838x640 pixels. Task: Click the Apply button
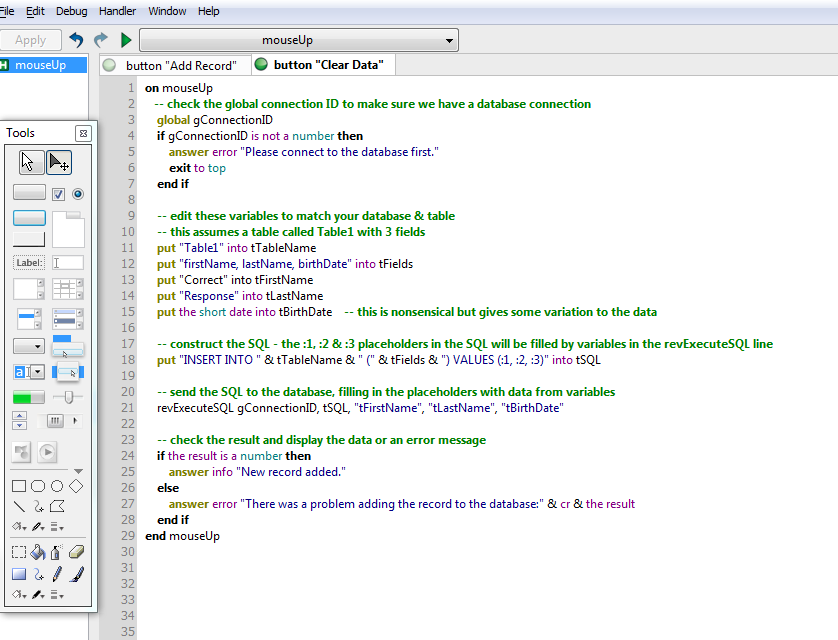pyautogui.click(x=30, y=40)
